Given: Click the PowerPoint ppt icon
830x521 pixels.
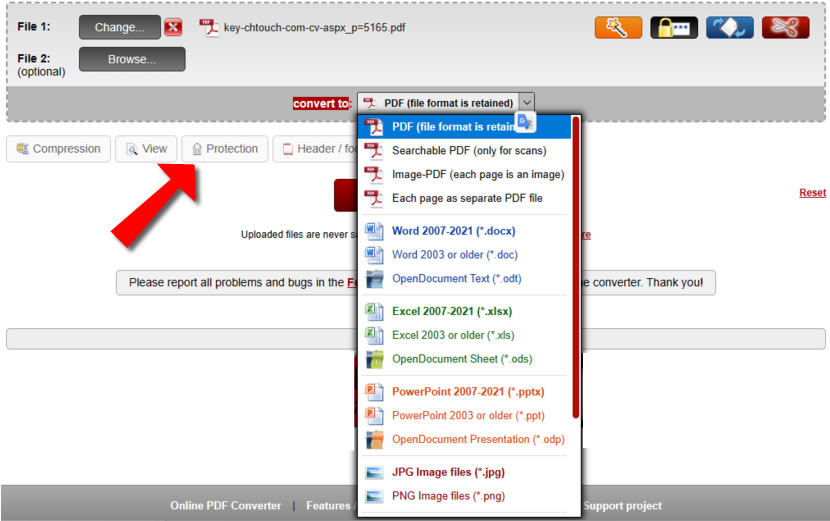Looking at the screenshot, I should coord(374,416).
